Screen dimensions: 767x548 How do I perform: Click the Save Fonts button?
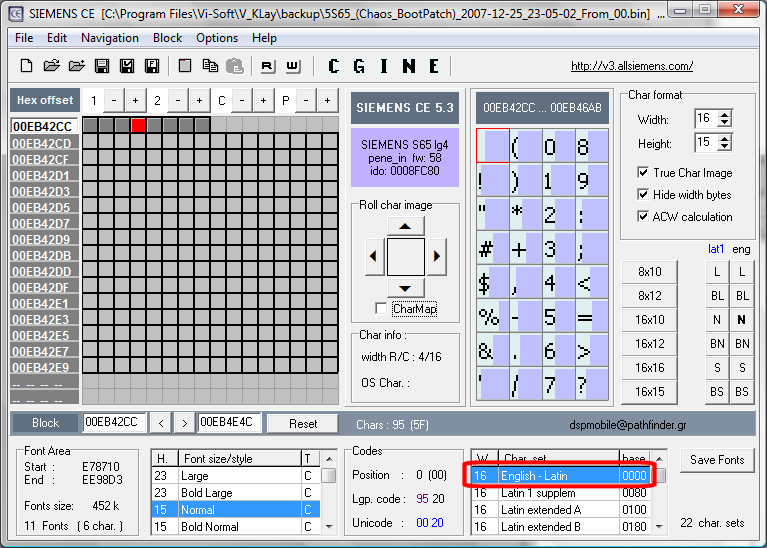click(717, 460)
